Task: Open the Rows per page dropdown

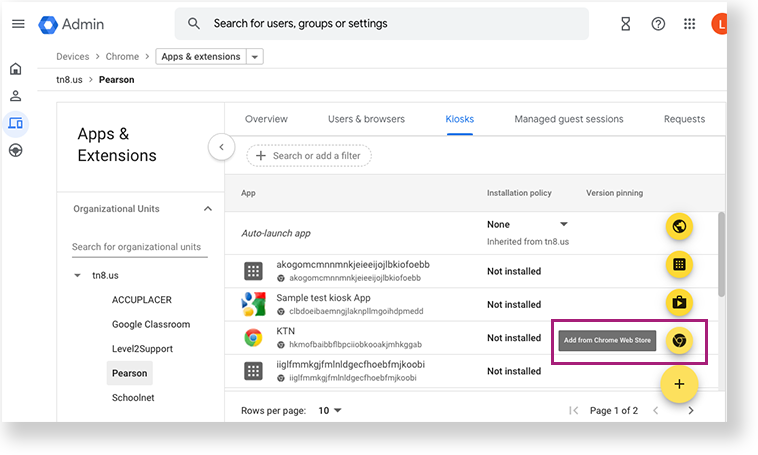Action: coord(330,411)
